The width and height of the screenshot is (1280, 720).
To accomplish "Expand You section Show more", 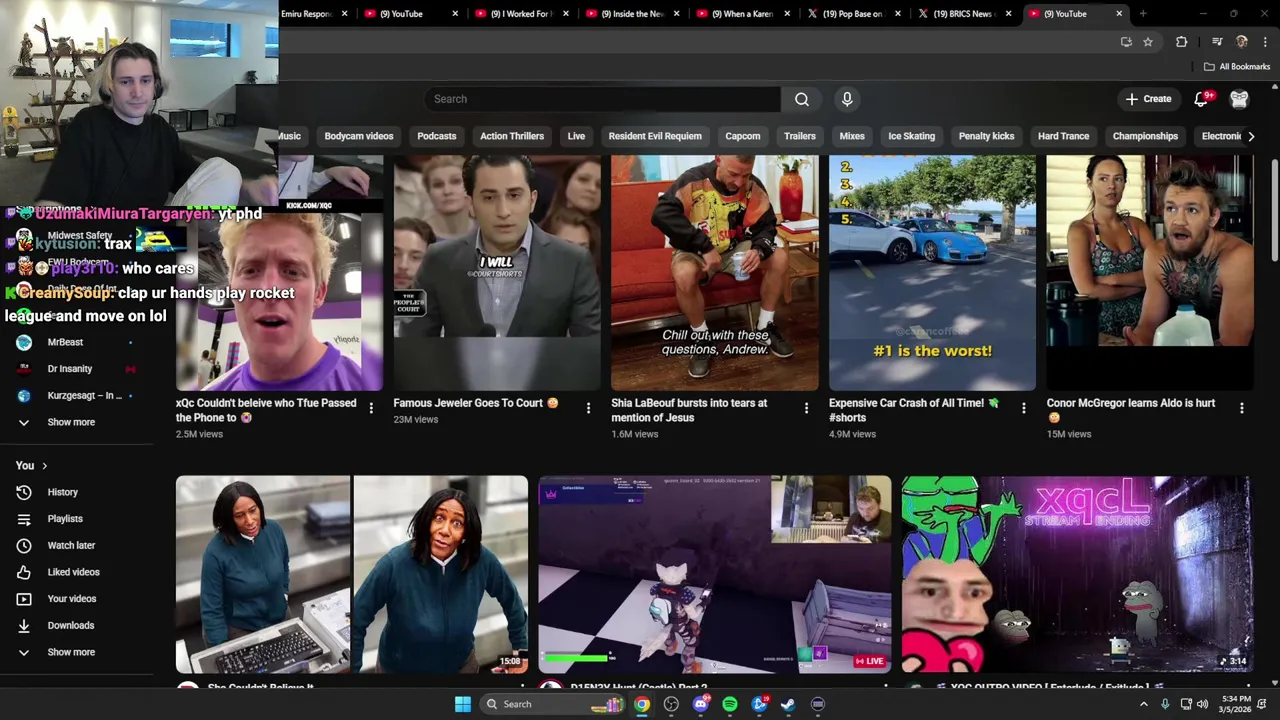I will [x=71, y=652].
